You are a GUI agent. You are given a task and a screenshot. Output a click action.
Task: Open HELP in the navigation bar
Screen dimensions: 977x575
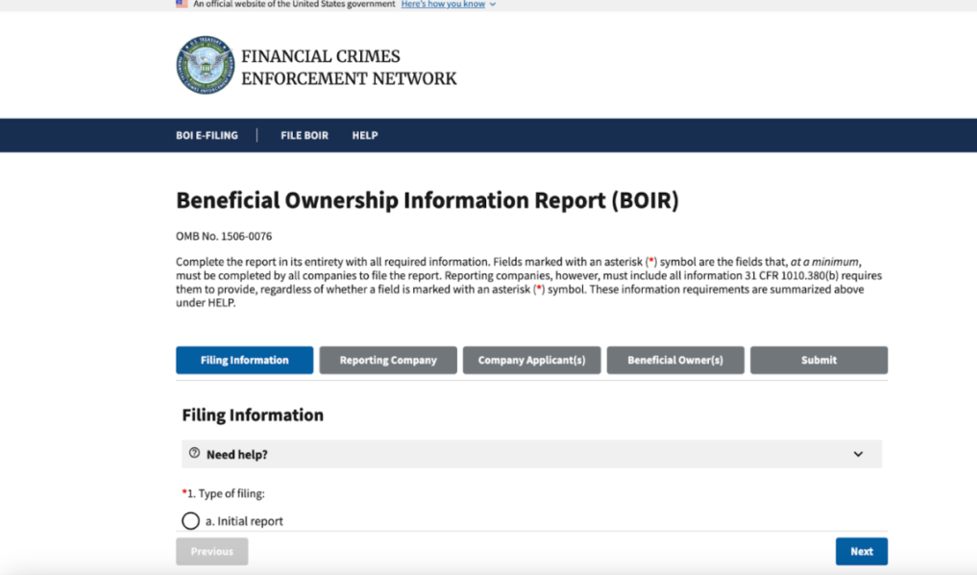pyautogui.click(x=365, y=135)
